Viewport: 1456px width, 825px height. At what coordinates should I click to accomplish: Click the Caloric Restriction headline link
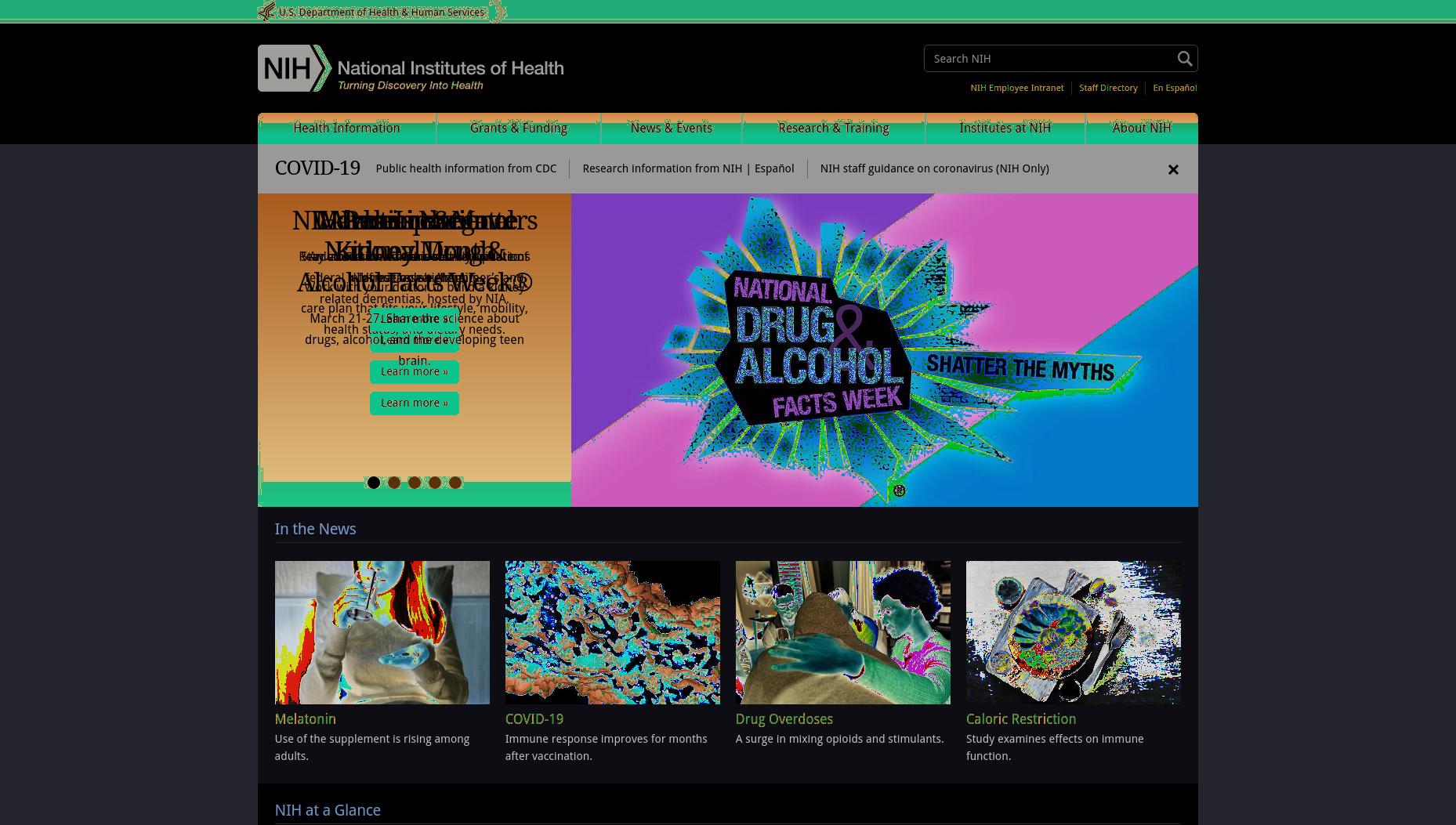point(1021,719)
